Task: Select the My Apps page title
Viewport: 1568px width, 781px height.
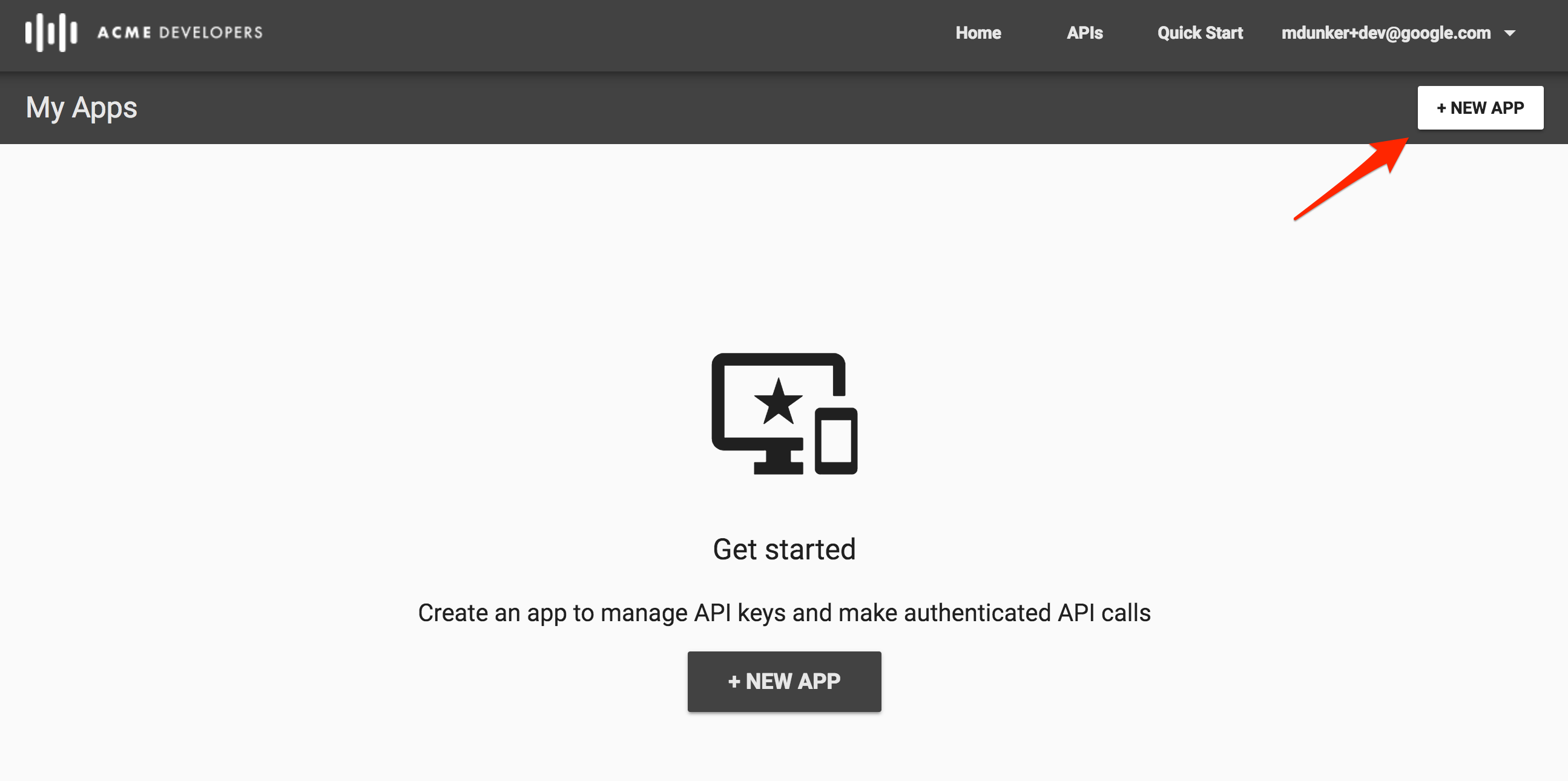Action: pyautogui.click(x=82, y=108)
